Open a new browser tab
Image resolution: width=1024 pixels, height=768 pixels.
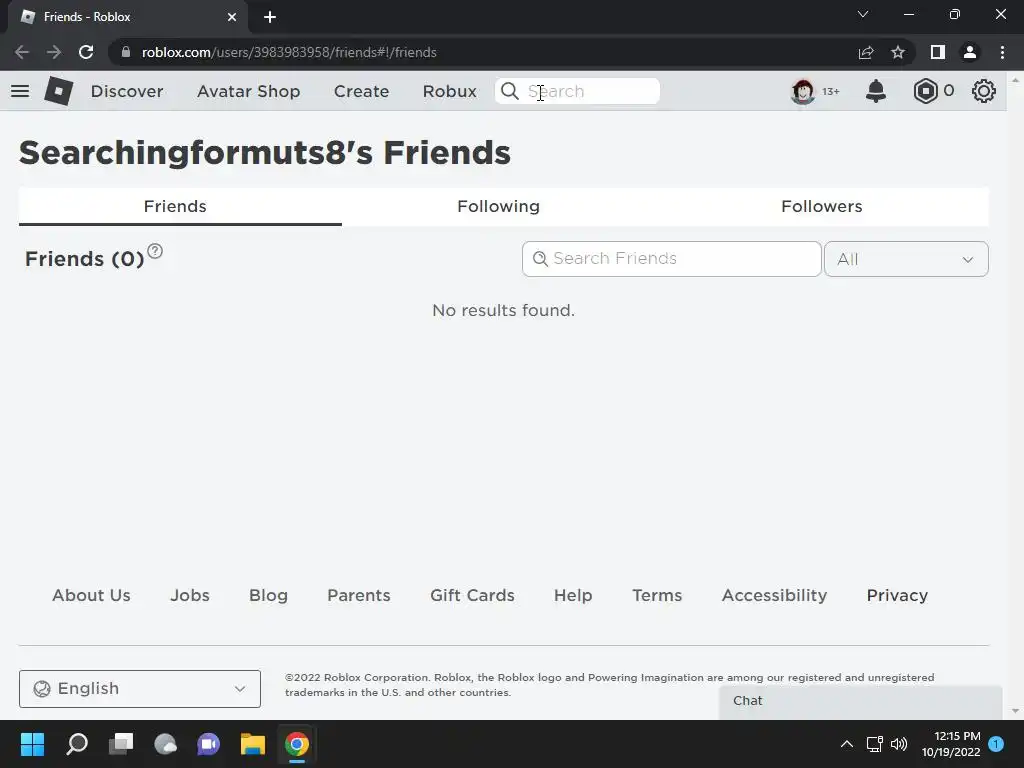270,17
